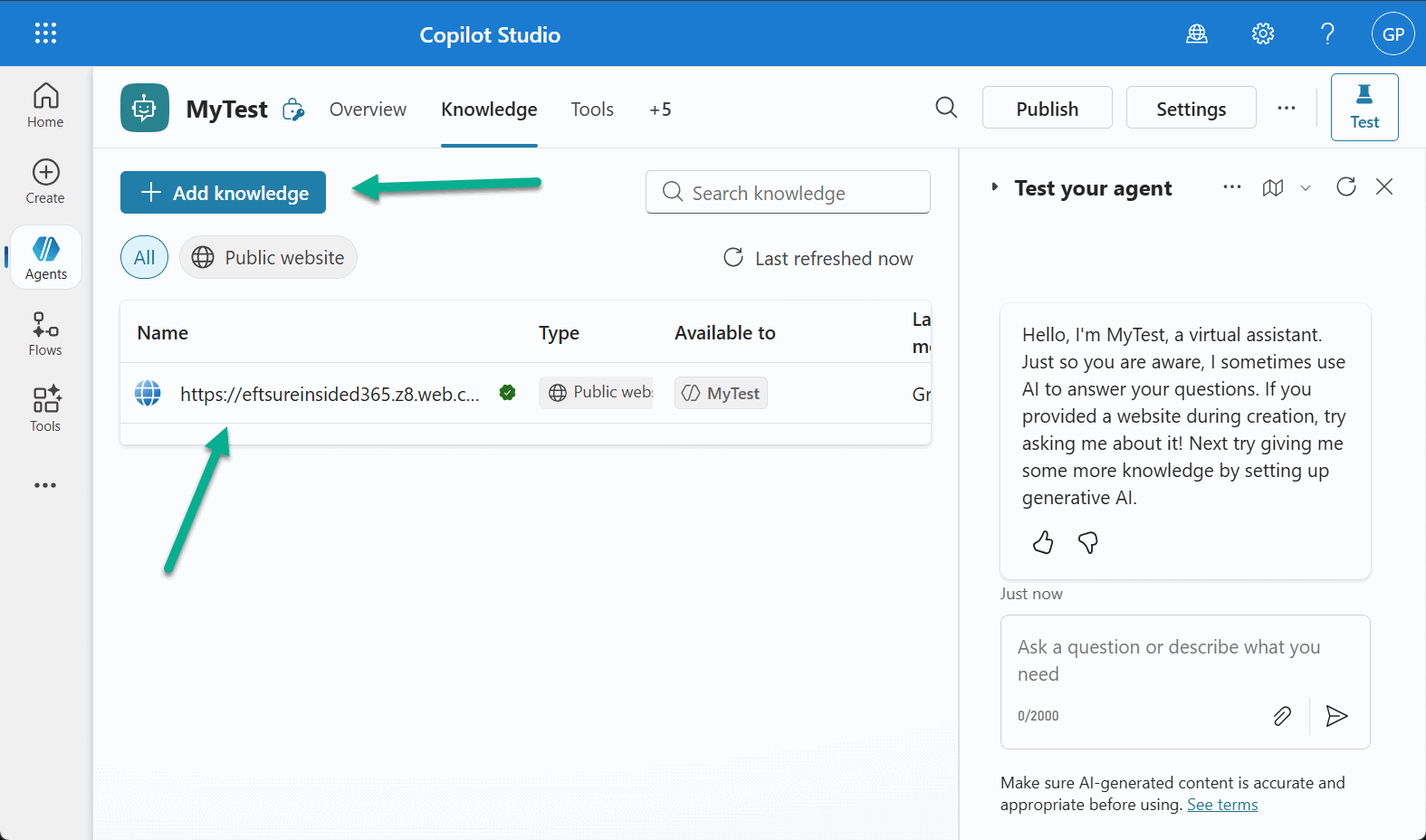Click the MyTest agent logo icon
1426x840 pixels.
coord(145,108)
